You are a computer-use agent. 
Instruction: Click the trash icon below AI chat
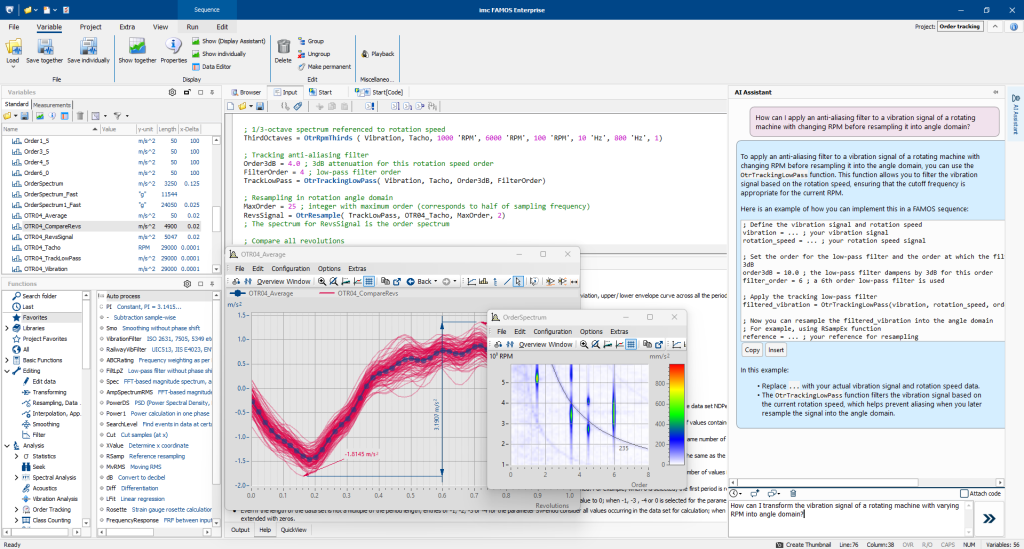coord(793,494)
